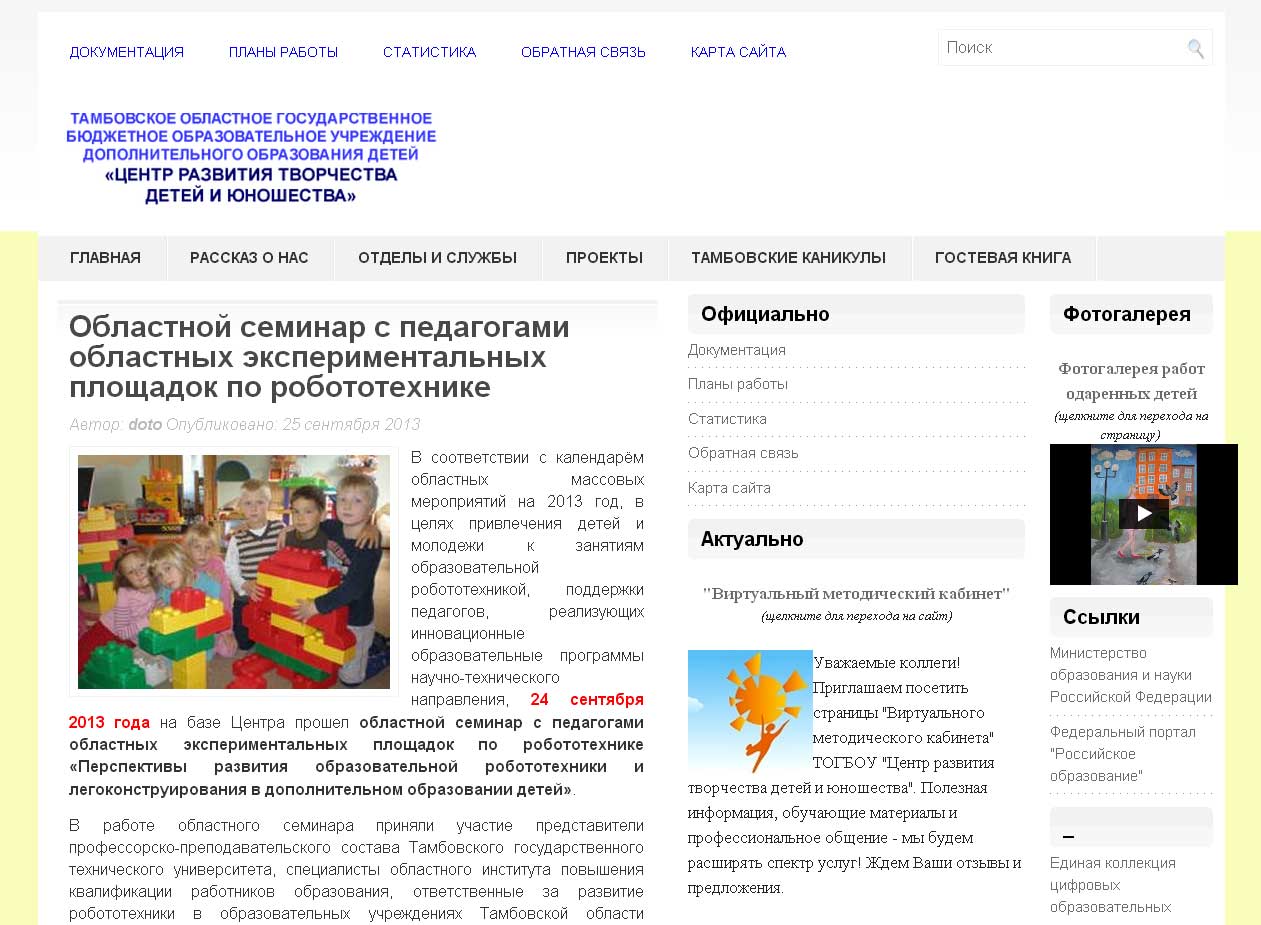The width and height of the screenshot is (1261, 925).
Task: Go to the ГЛАВНАЯ navigation tab
Action: (105, 258)
